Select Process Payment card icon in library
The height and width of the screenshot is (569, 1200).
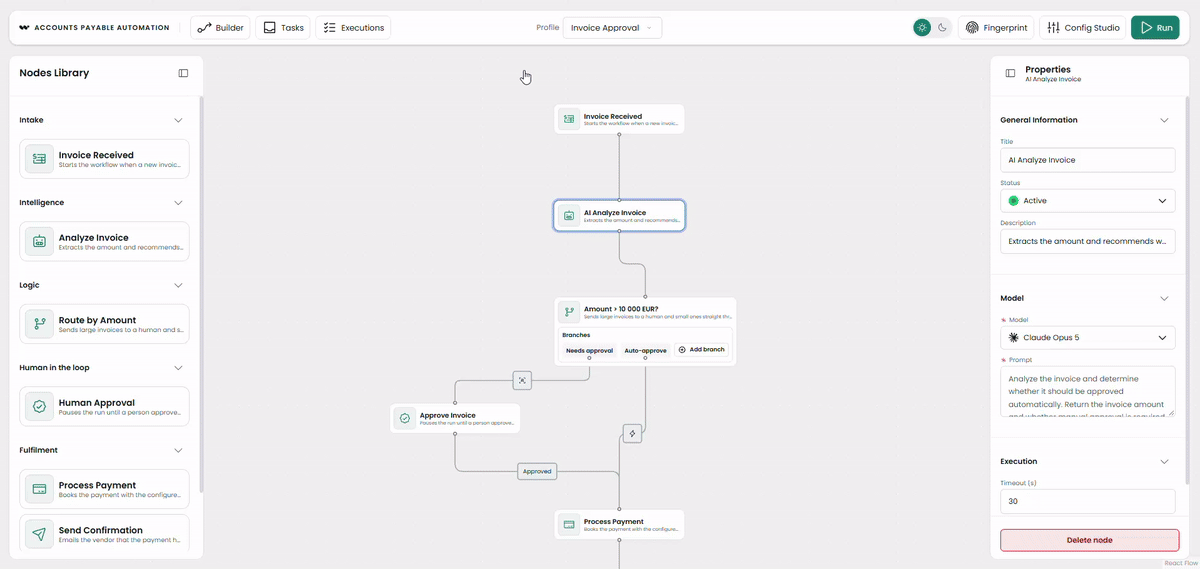tap(39, 489)
